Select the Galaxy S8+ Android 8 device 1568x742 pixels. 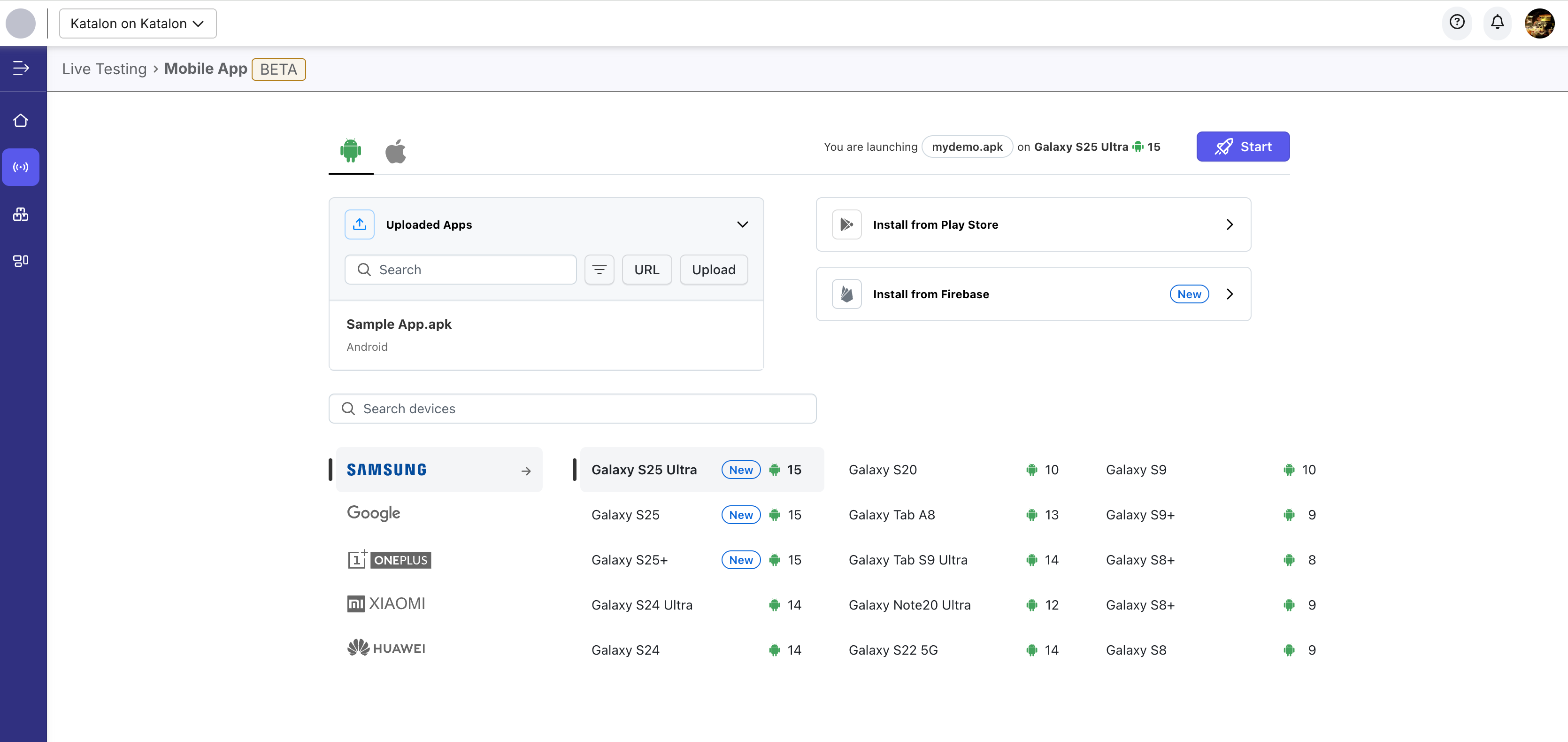pyautogui.click(x=1211, y=560)
